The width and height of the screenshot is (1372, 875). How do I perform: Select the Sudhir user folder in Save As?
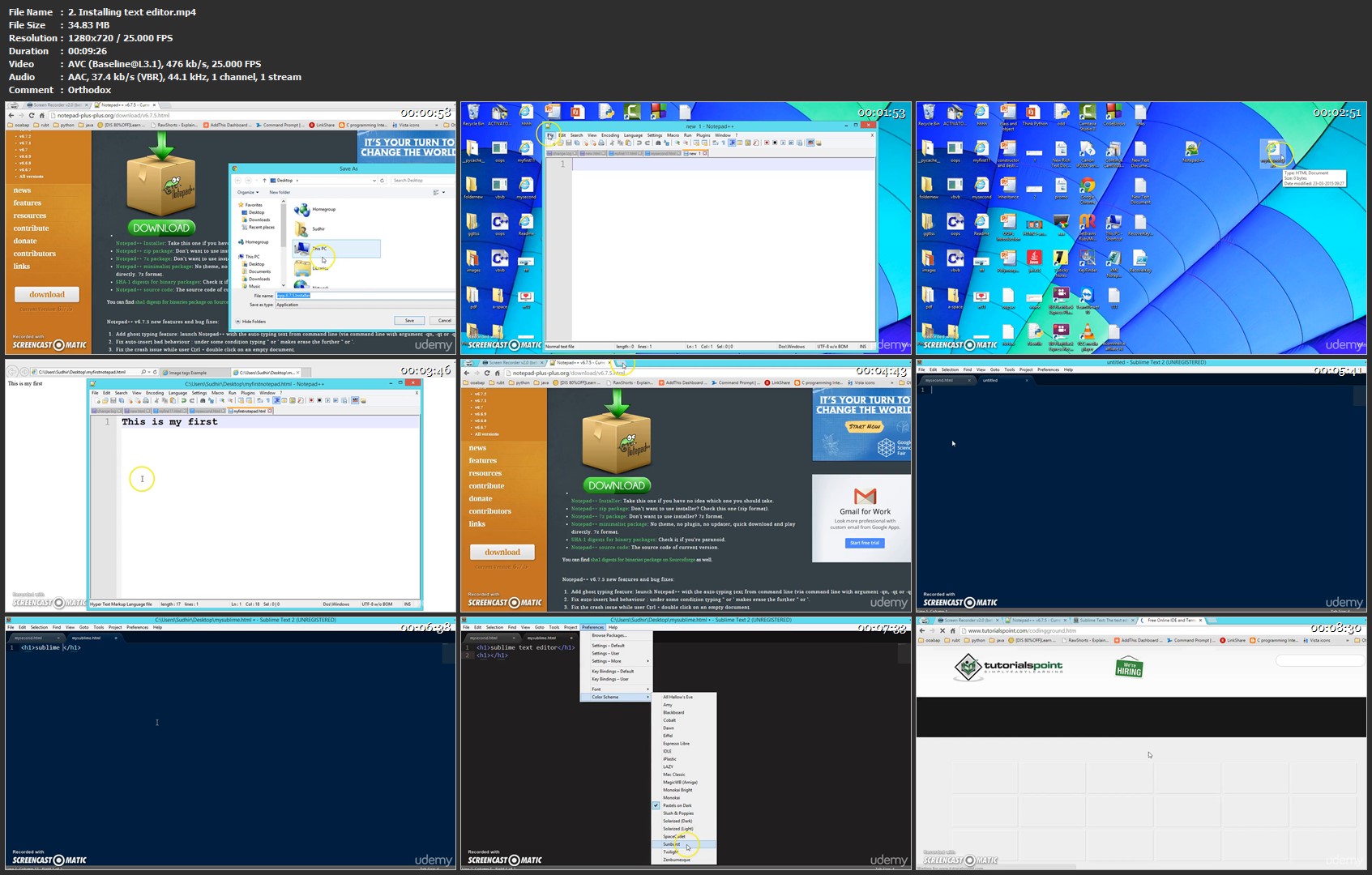point(301,229)
